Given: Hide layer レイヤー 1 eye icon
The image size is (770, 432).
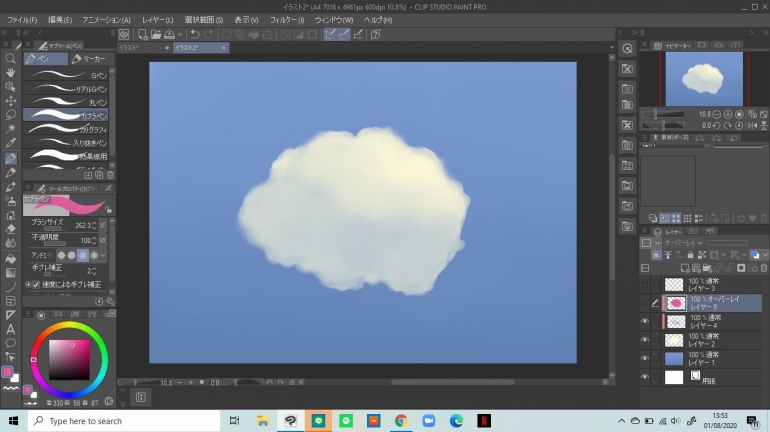Looking at the screenshot, I should pos(645,358).
